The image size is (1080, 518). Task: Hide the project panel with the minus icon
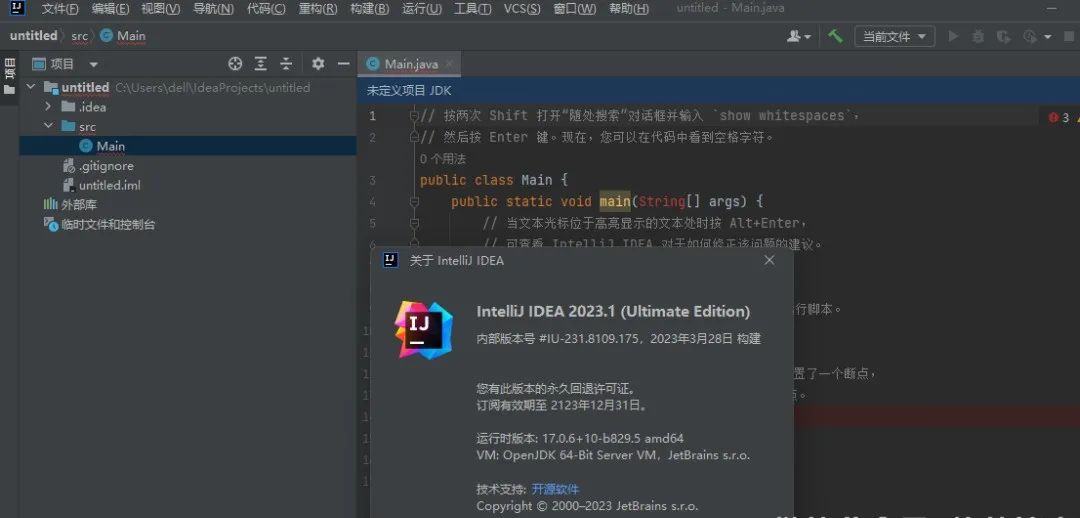[x=344, y=64]
